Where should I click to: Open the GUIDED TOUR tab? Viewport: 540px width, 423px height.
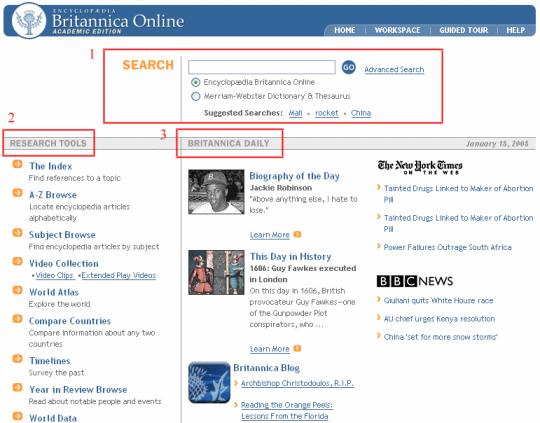click(x=464, y=30)
